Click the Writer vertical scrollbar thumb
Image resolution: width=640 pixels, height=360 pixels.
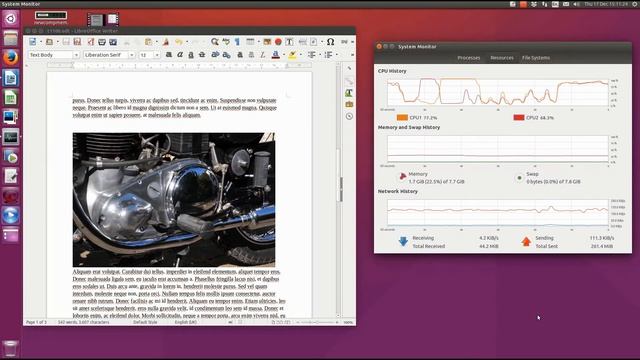coord(338,176)
